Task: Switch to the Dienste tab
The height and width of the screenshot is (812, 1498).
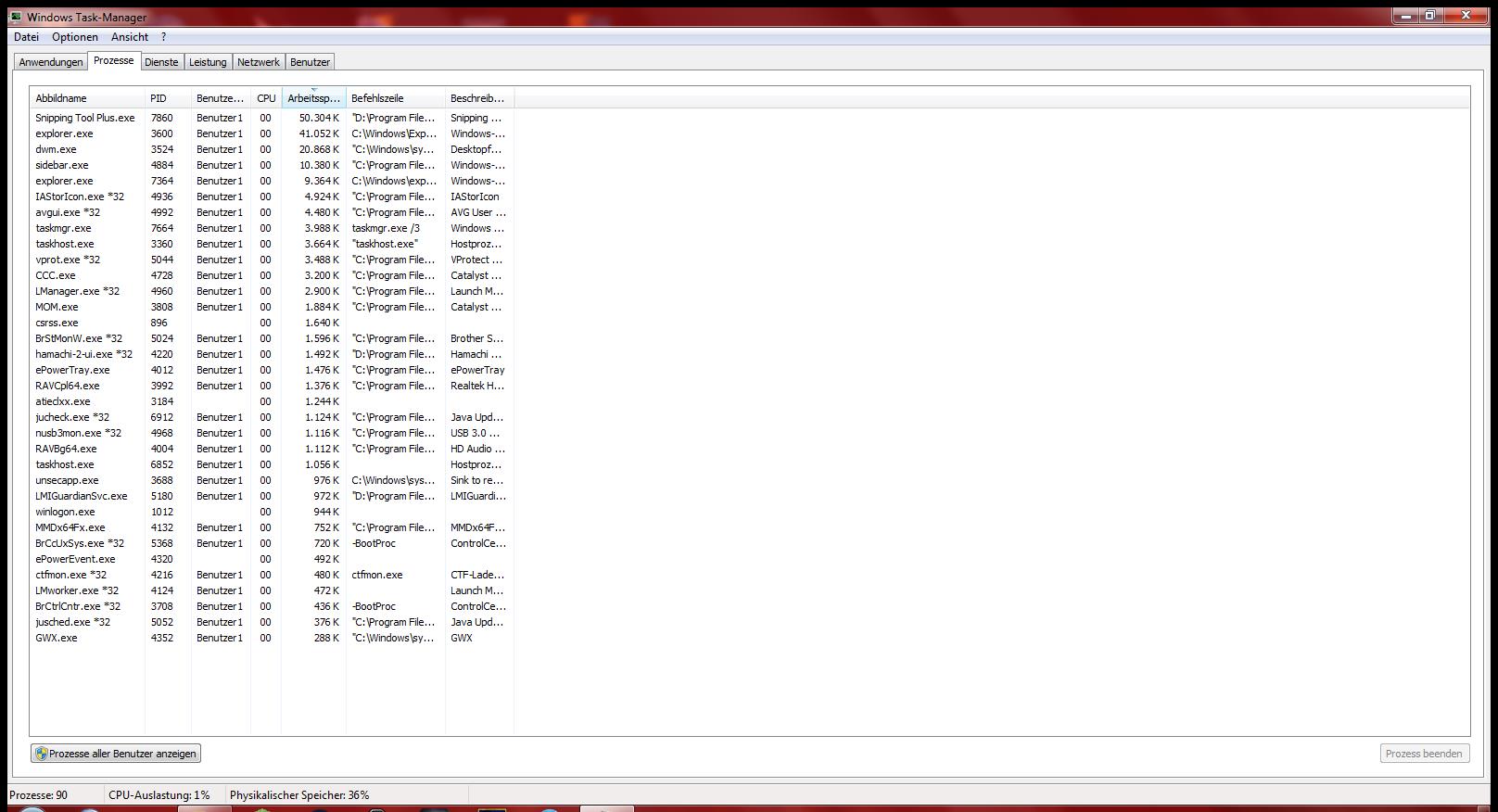Action: pos(161,62)
